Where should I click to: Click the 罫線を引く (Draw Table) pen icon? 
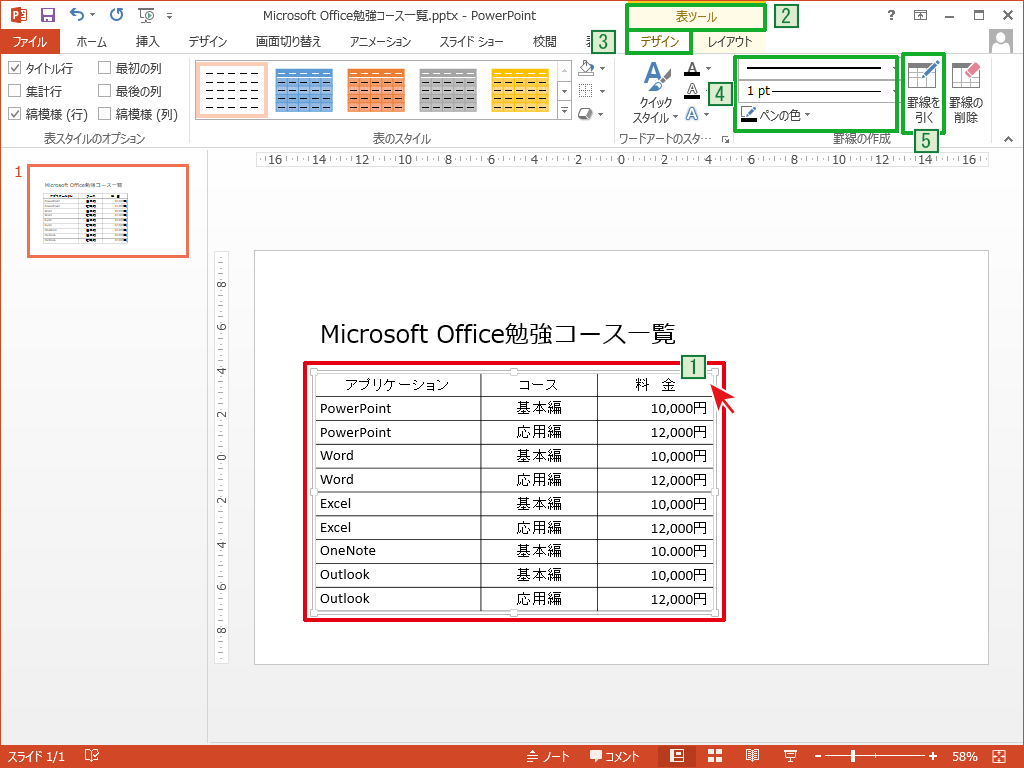tap(923, 76)
